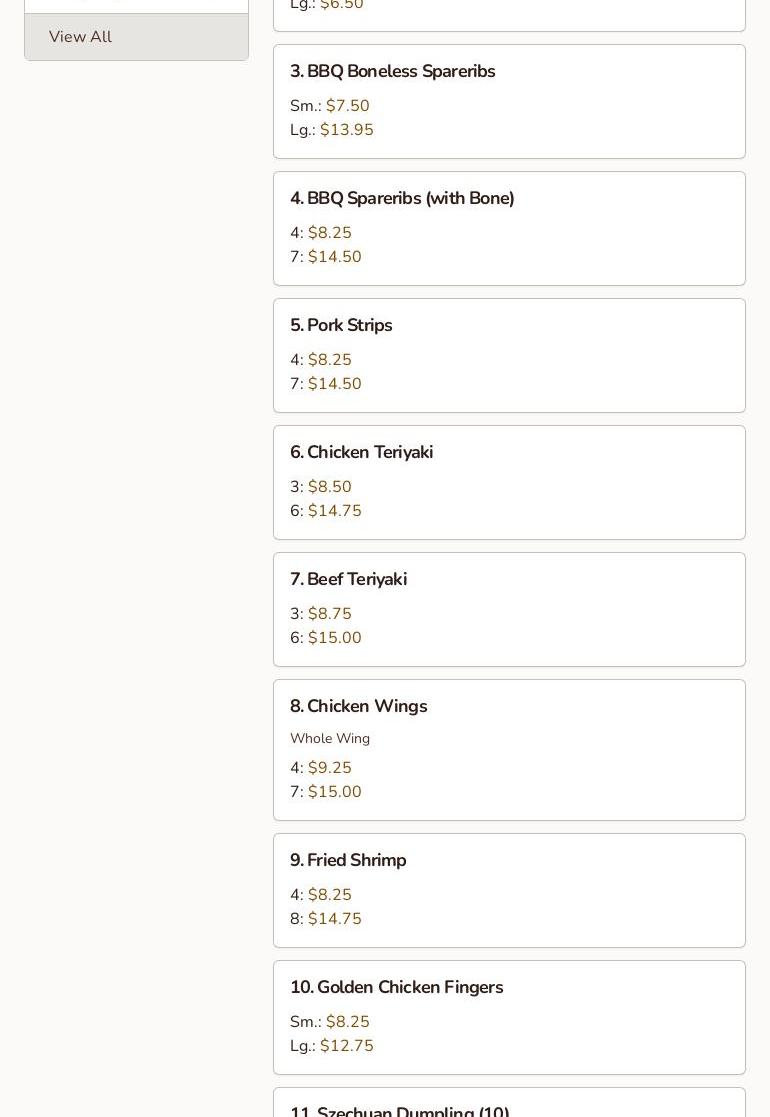Viewport: 770px width, 1117px height.
Task: Click the Whole Wing description text
Action: (330, 739)
